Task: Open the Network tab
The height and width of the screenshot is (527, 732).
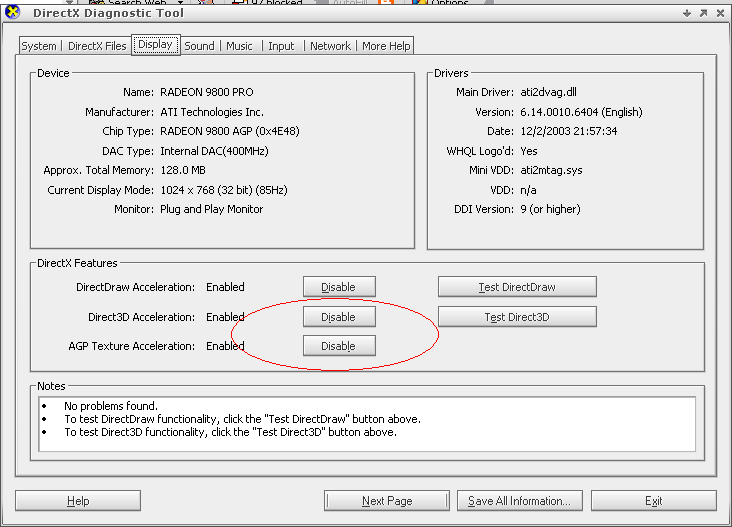Action: pyautogui.click(x=331, y=46)
